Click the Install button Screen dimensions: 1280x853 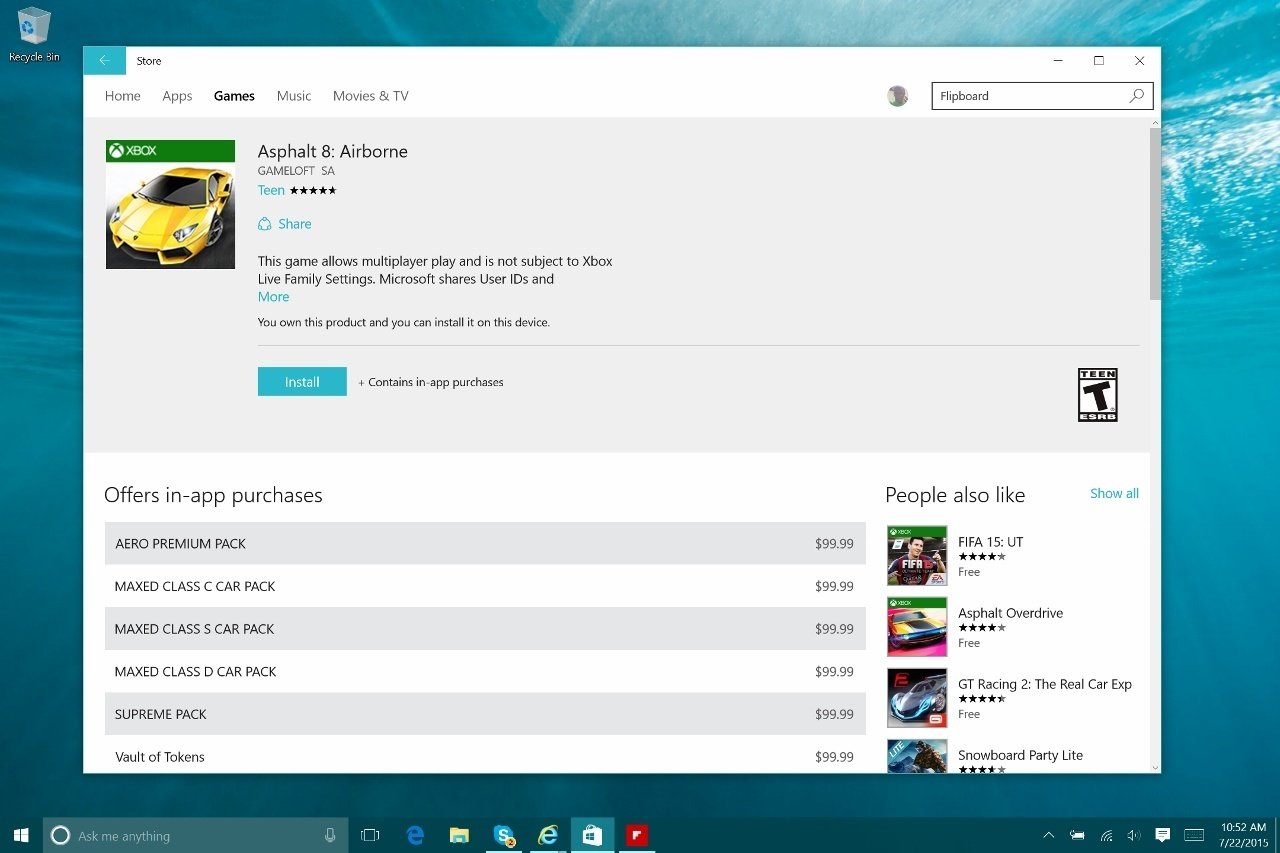(302, 382)
